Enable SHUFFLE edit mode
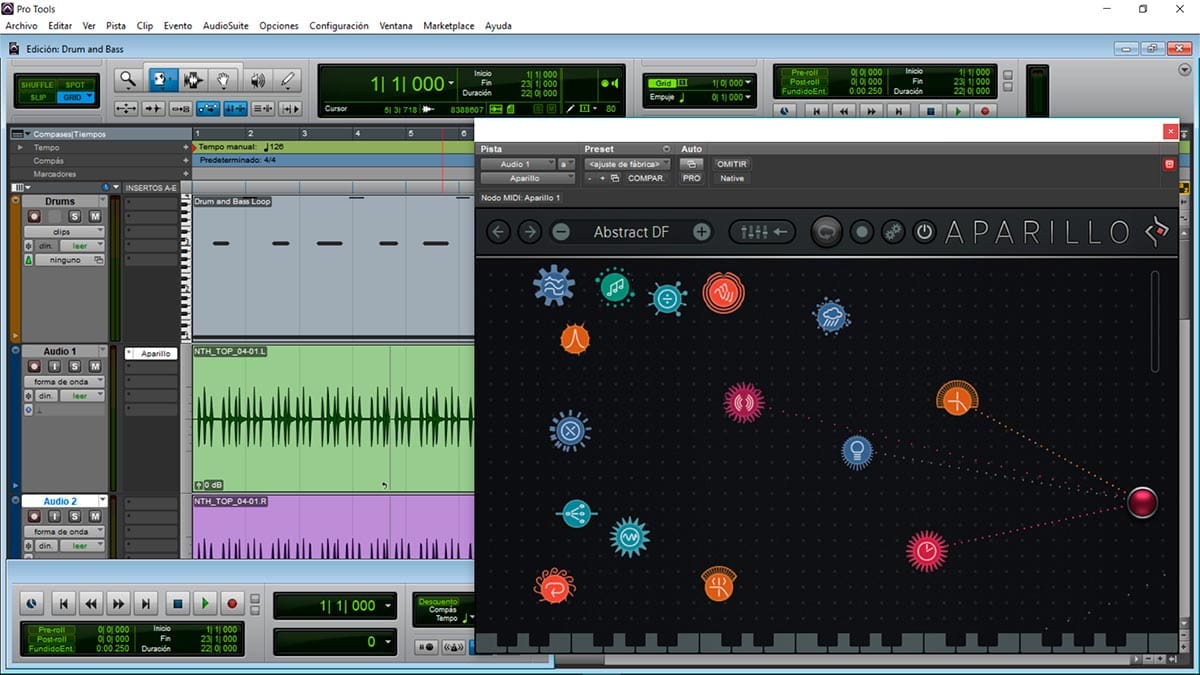Viewport: 1200px width, 675px height. pyautogui.click(x=37, y=85)
